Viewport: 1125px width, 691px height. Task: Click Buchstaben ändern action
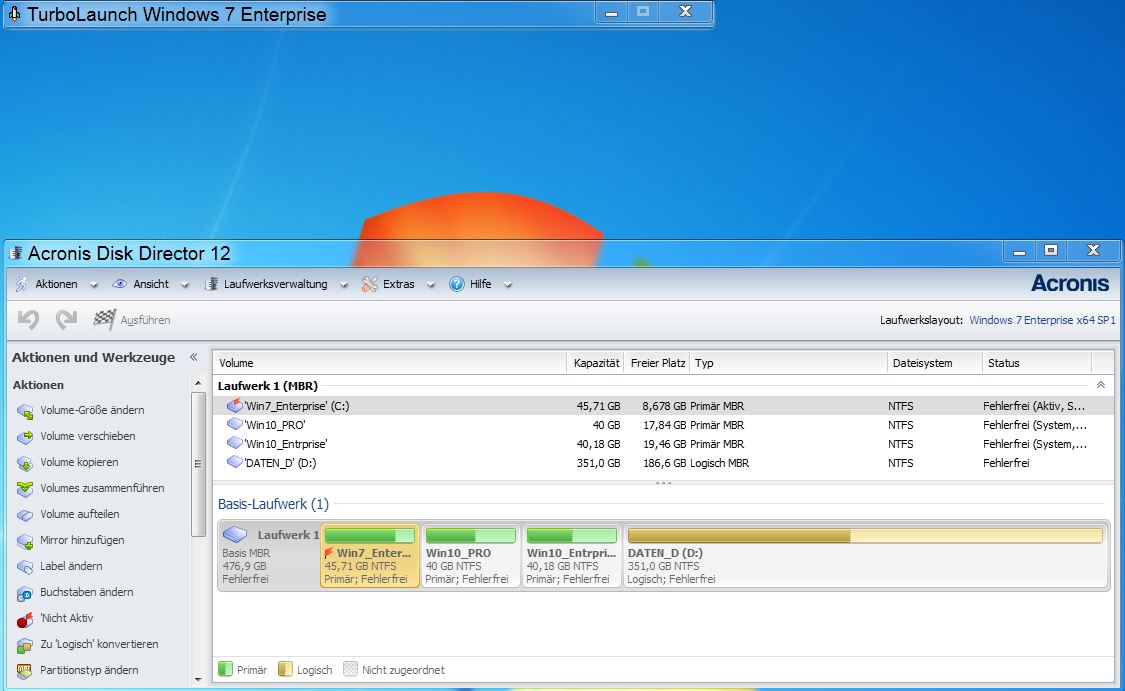click(x=86, y=592)
